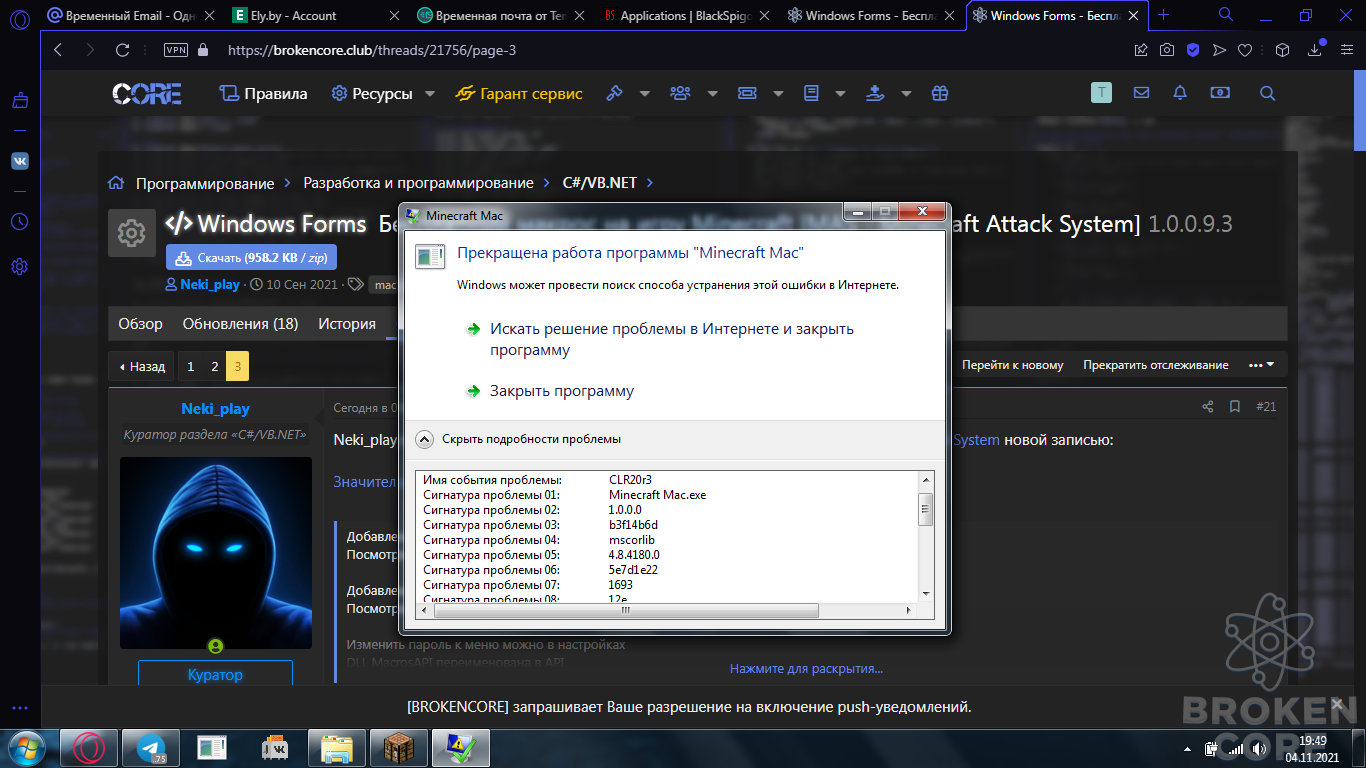Open the Обновления (18) tab

coord(240,324)
